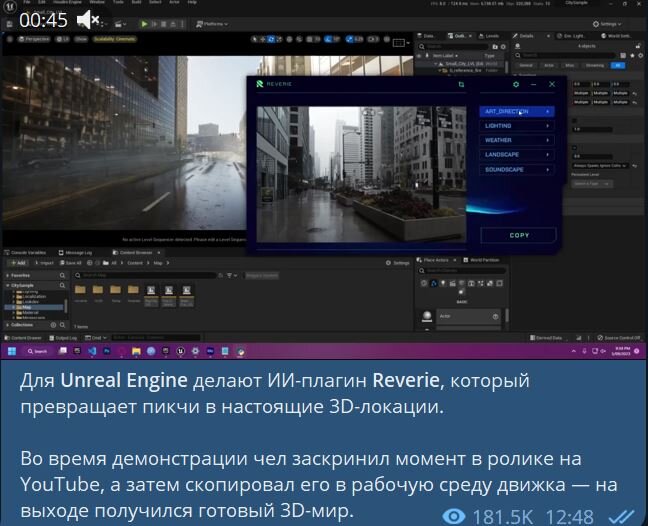This screenshot has height=526, width=648.
Task: Open the SOUNDSCAPE category
Action: point(517,170)
